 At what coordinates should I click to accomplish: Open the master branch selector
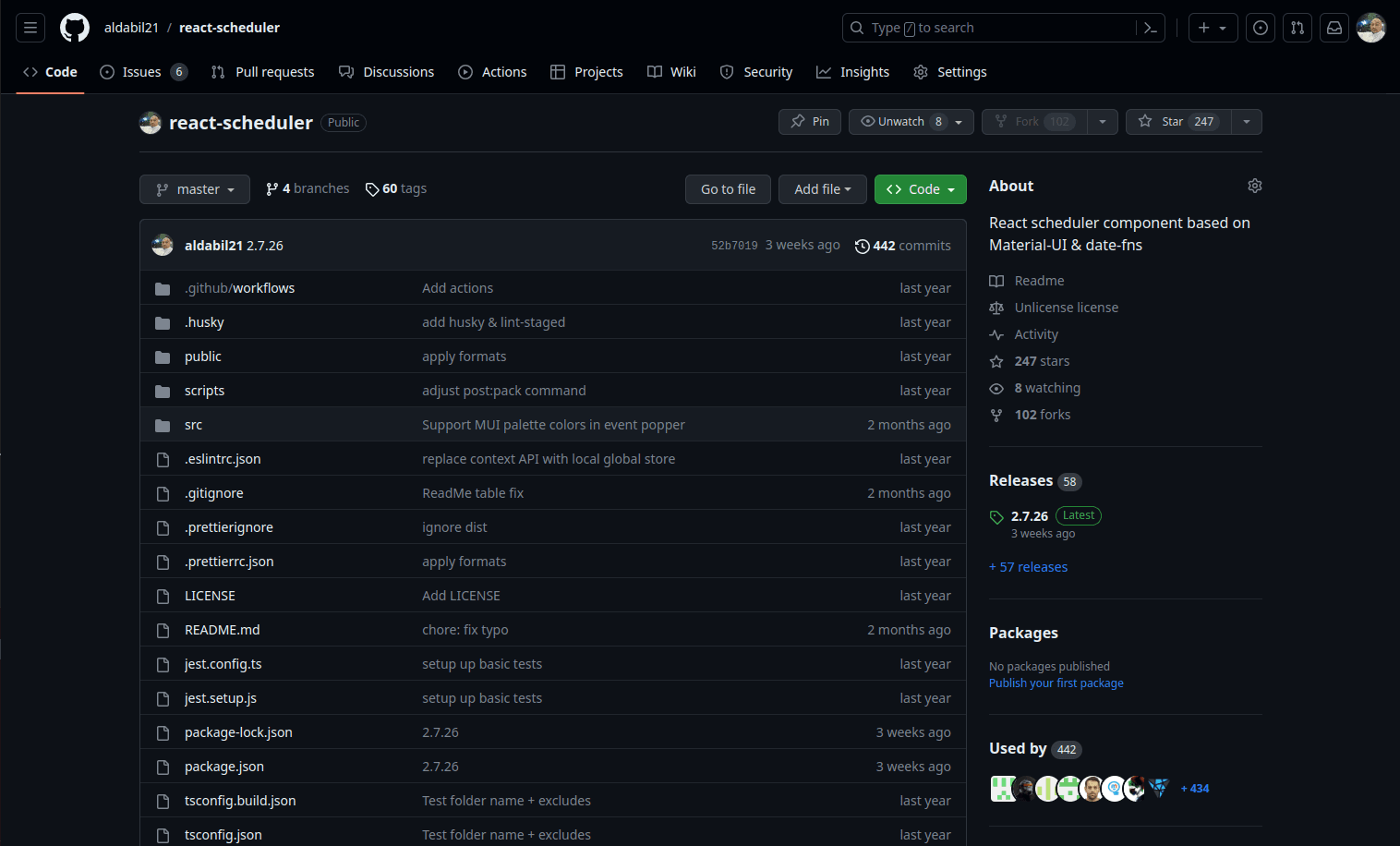point(195,189)
